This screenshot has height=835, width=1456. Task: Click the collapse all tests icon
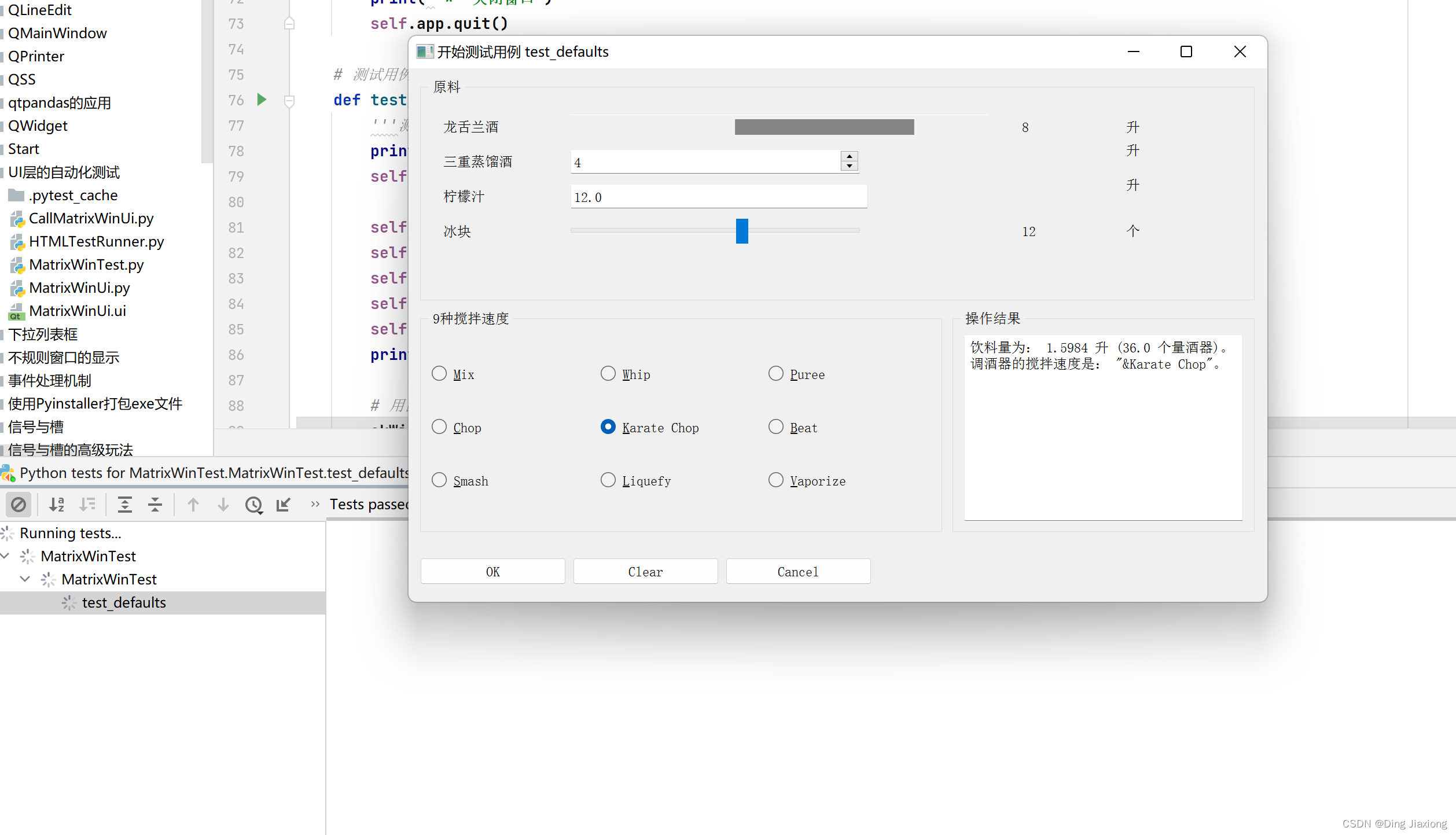[155, 505]
